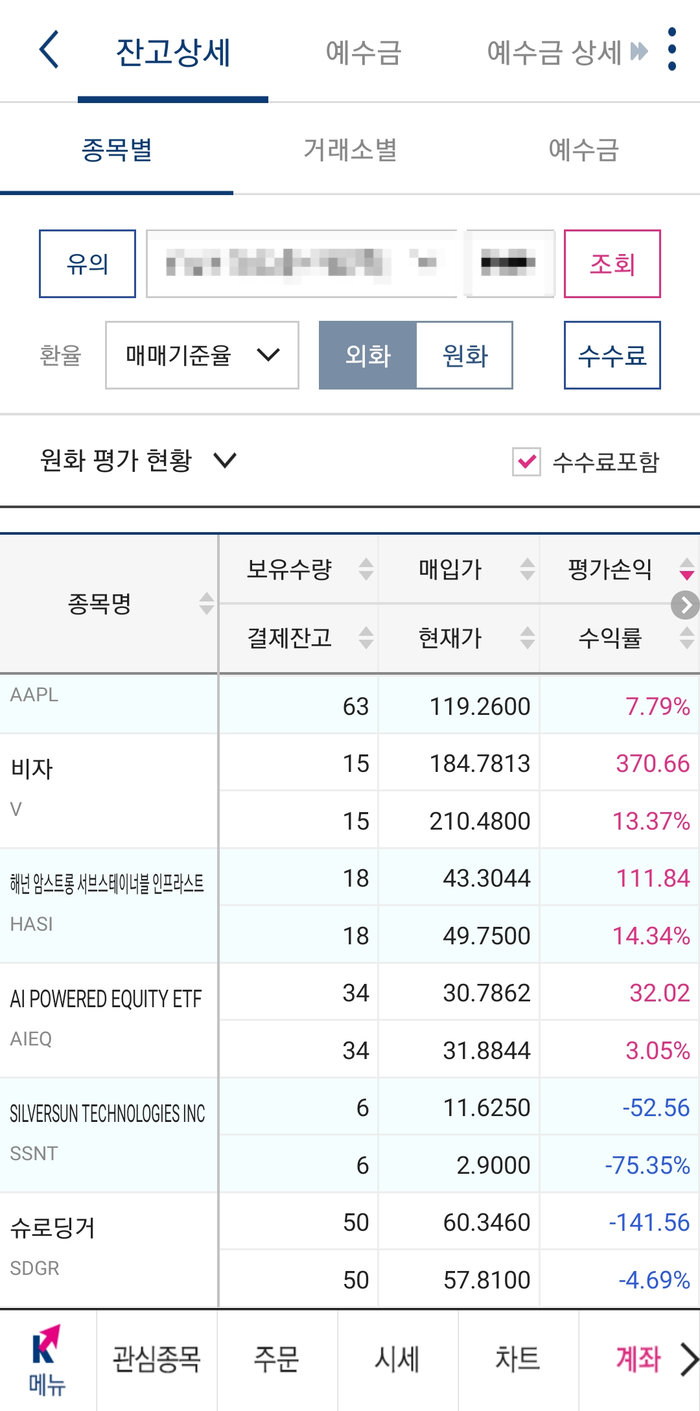Tap the right arrow in bottom navigation

coord(688,1360)
